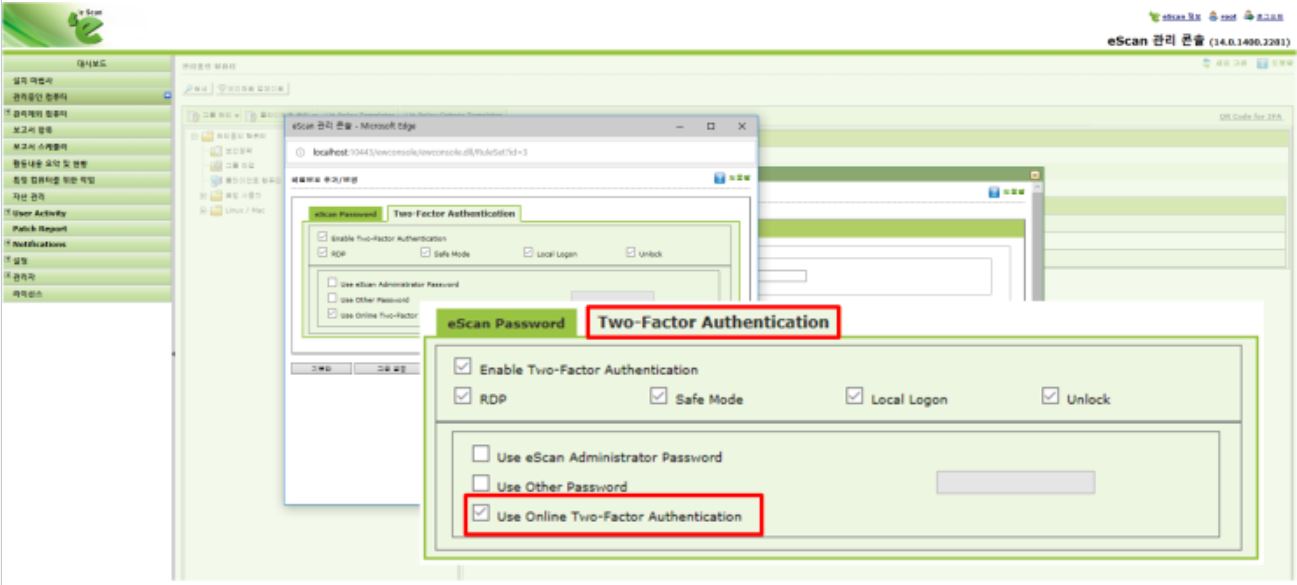
Task: Toggle Safe Mode checkbox in Edge popup
Action: coord(426,254)
